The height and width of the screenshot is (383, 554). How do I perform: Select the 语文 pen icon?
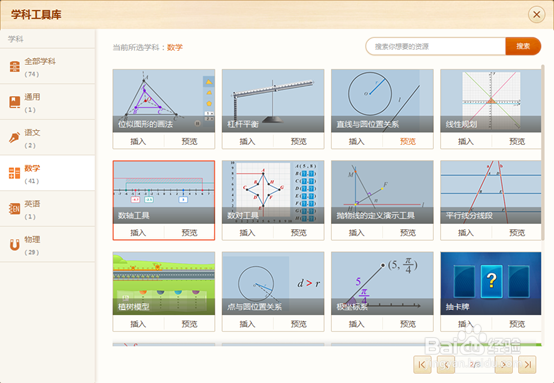point(14,138)
